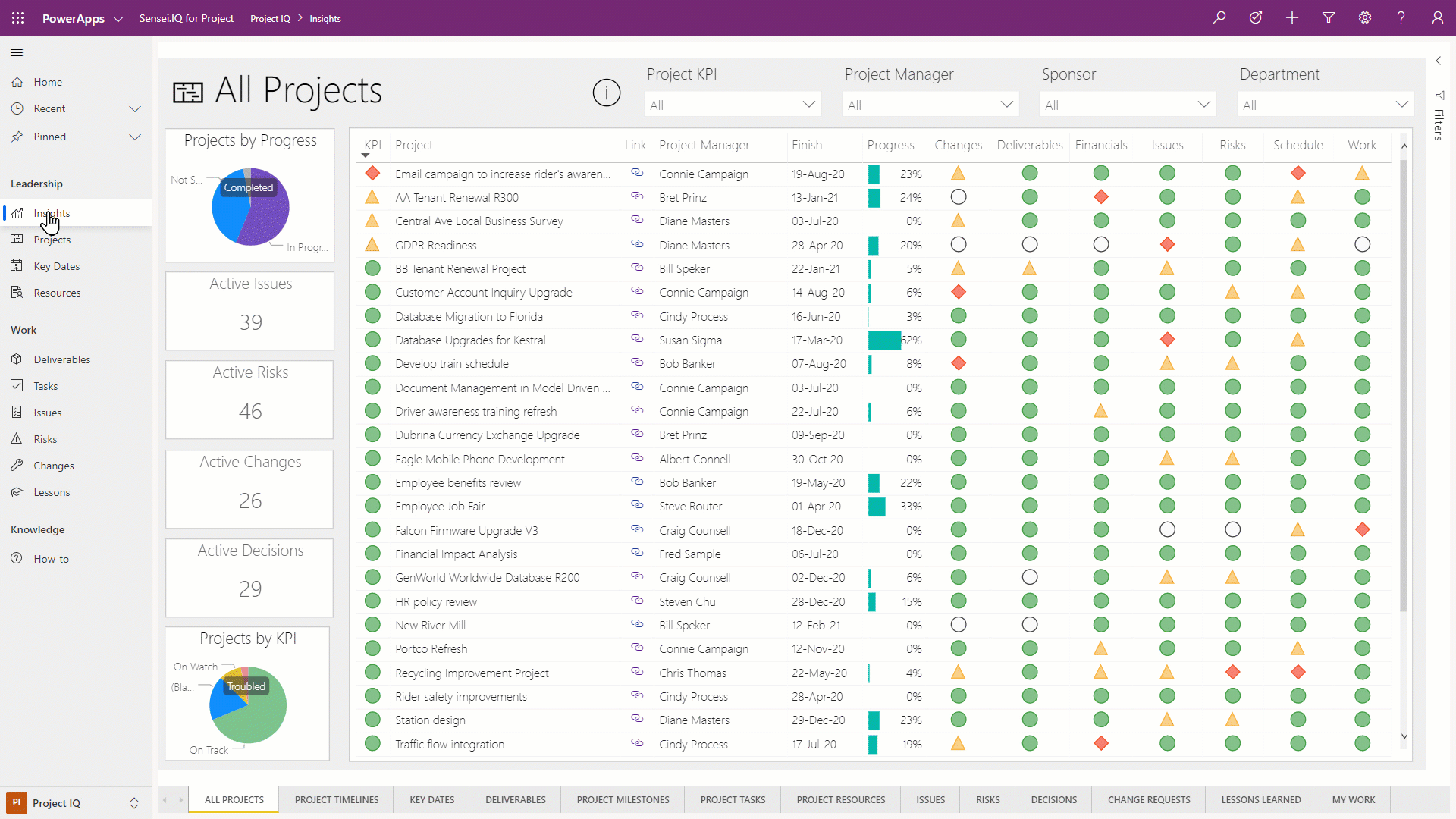The width and height of the screenshot is (1456, 819).
Task: Switch to the PROJECT TIMELINES tab
Action: (x=336, y=799)
